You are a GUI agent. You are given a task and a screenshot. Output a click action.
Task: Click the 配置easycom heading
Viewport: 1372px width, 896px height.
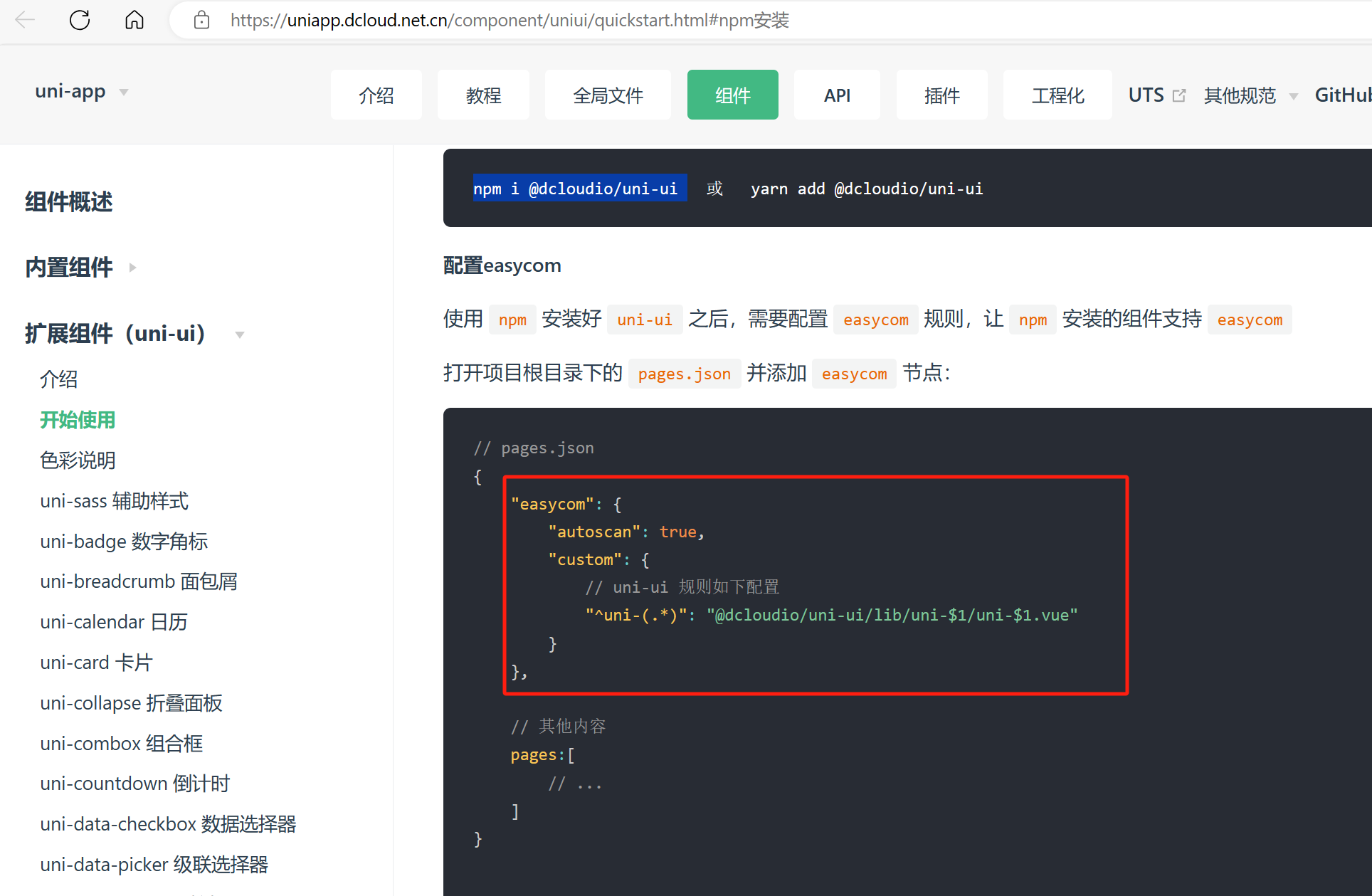(502, 265)
